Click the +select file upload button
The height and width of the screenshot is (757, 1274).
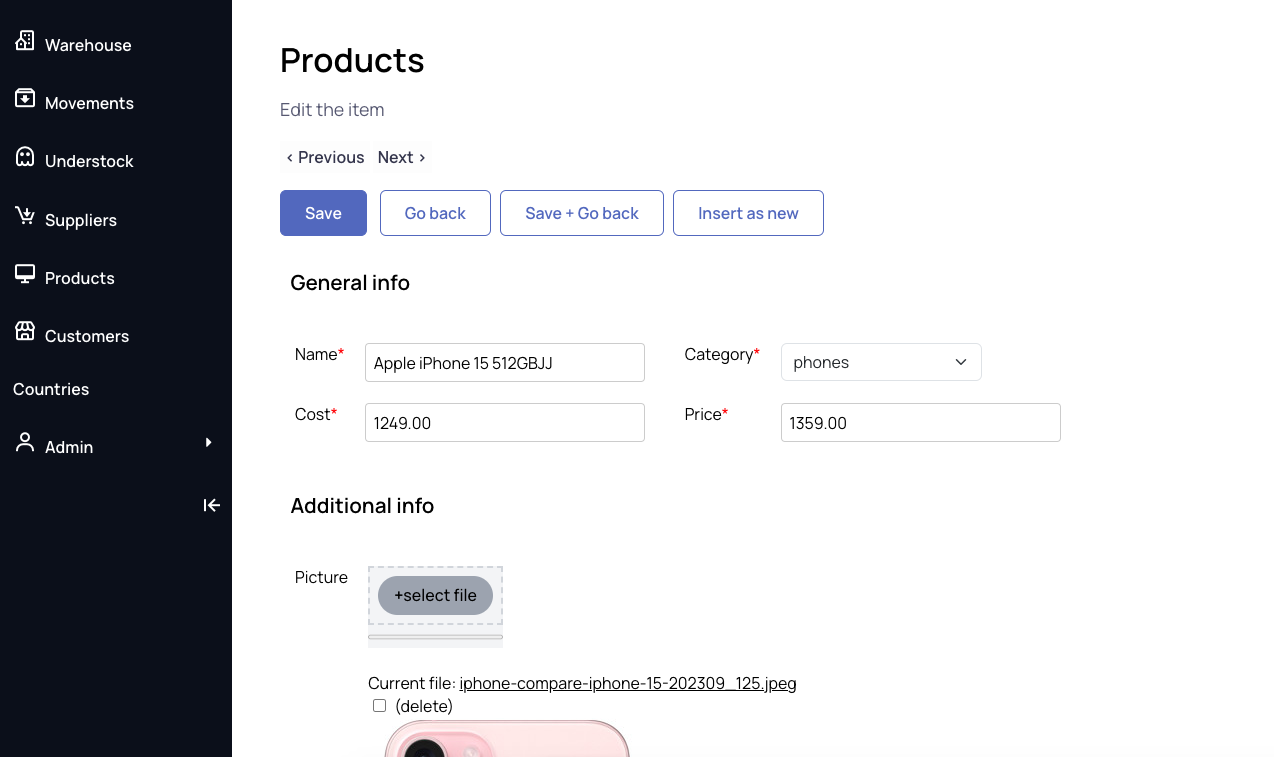point(435,595)
